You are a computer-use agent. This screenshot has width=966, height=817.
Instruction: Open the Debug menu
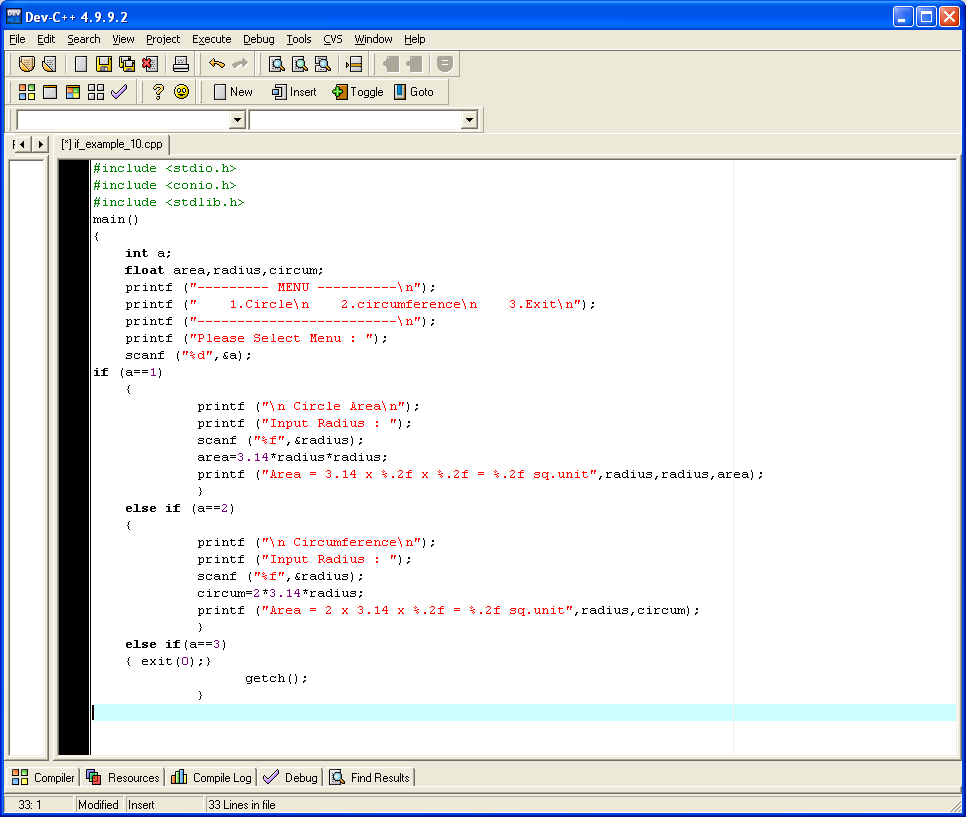[259, 39]
